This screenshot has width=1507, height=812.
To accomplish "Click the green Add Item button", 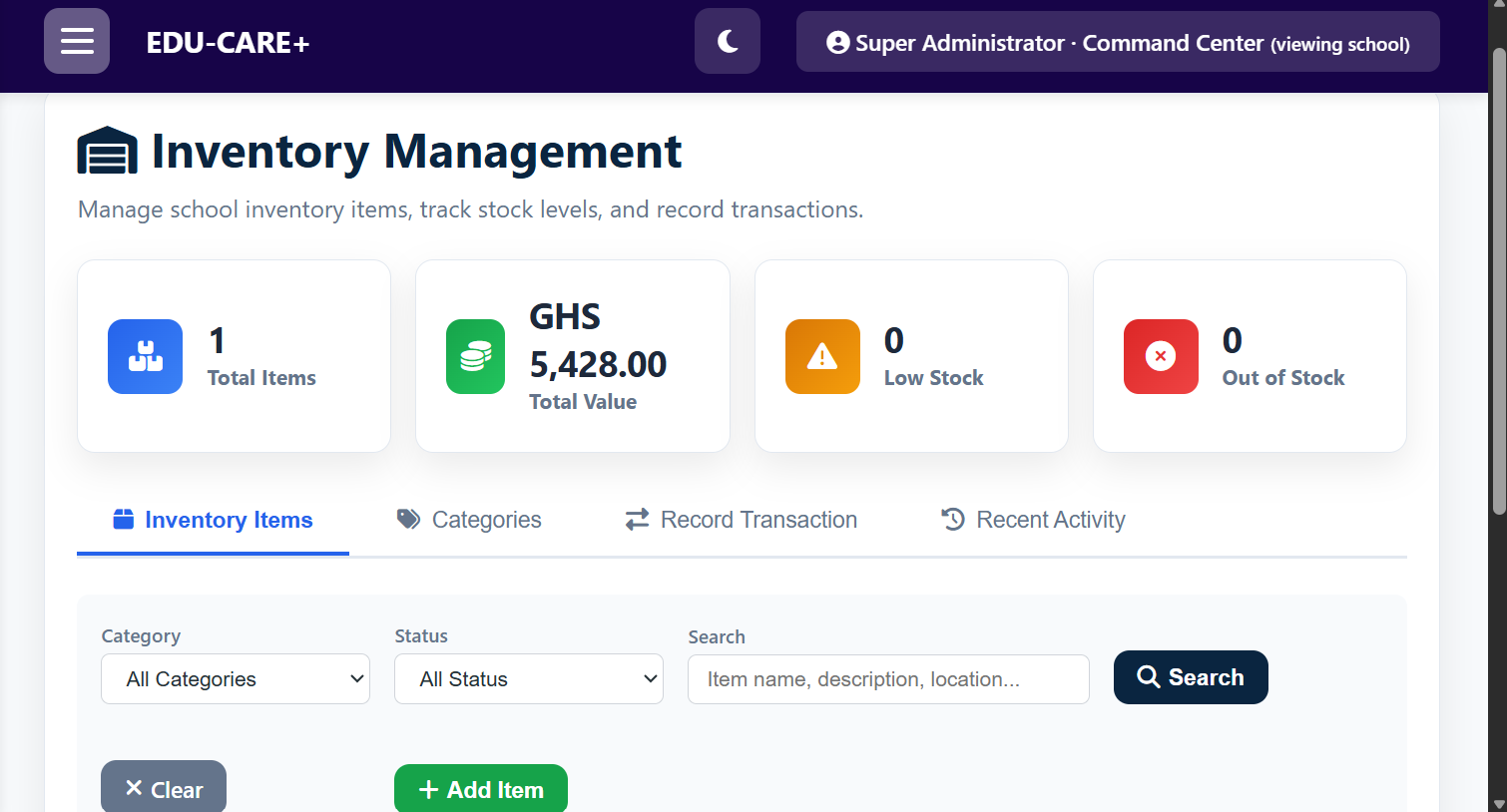I will 481,789.
